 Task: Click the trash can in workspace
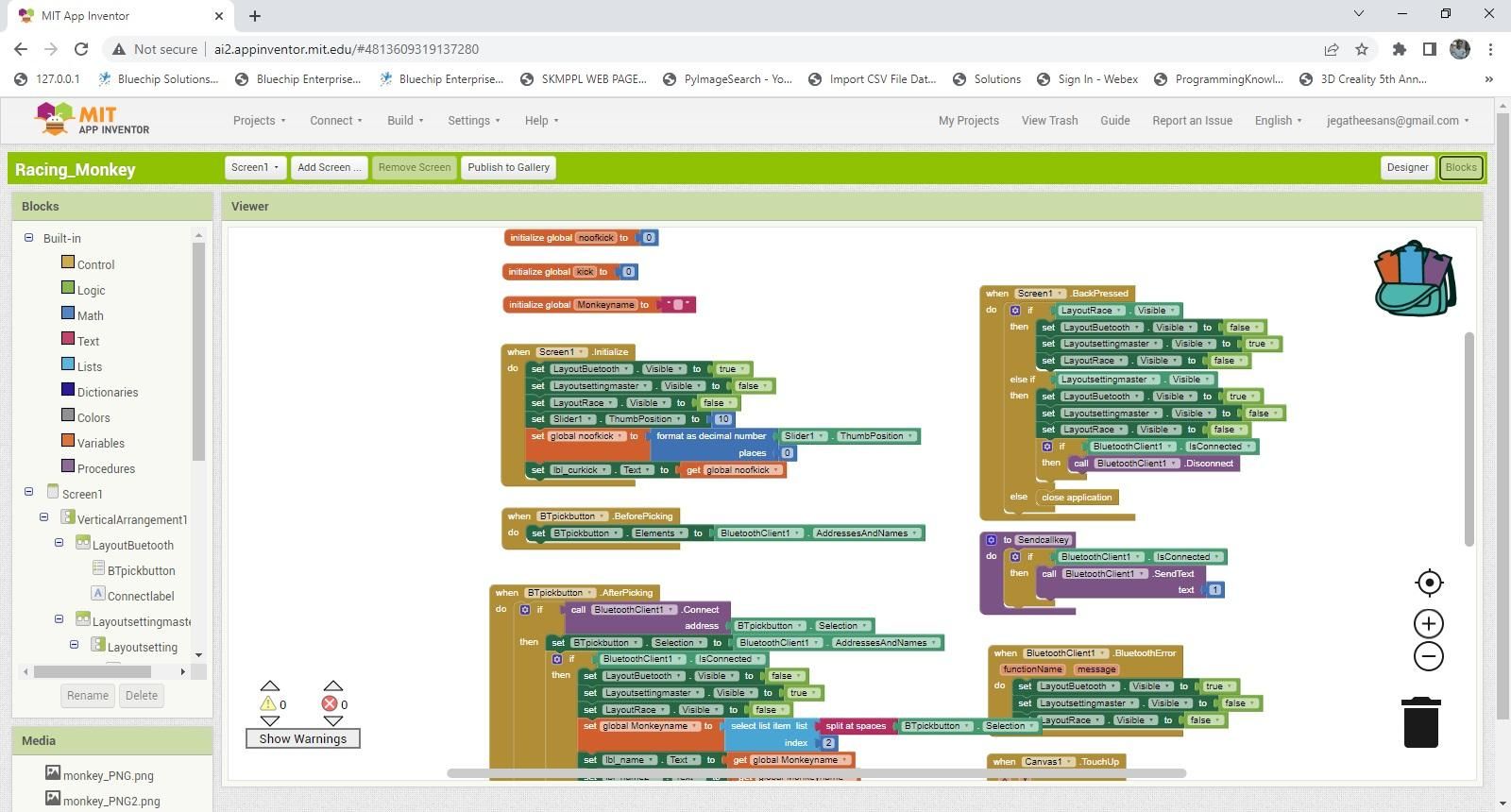[x=1421, y=722]
